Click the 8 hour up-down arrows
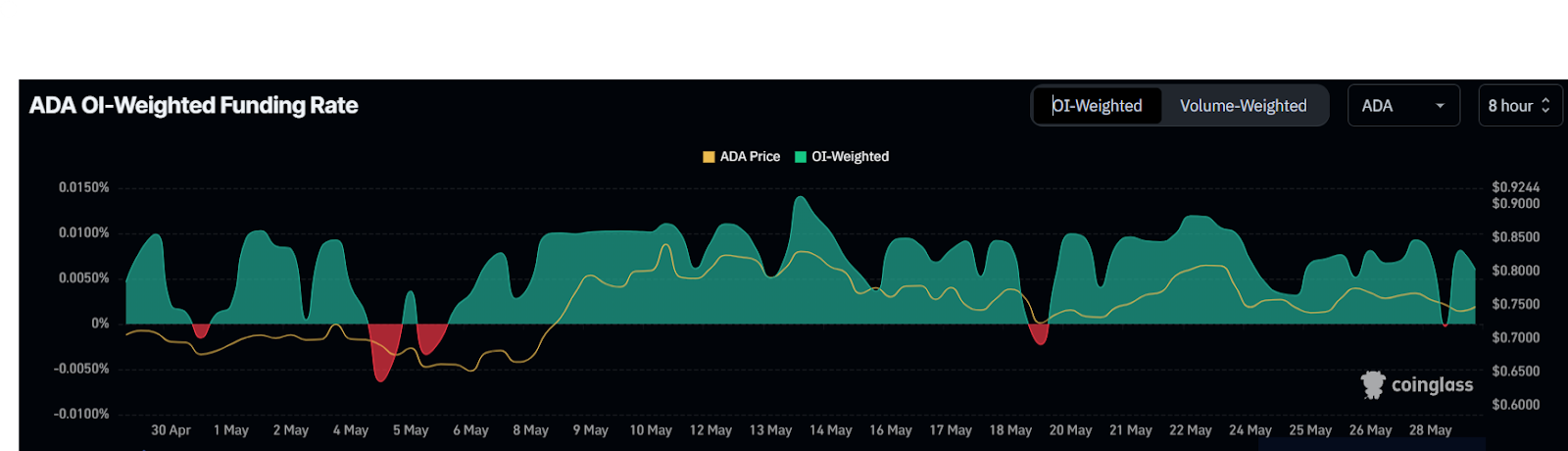1568x451 pixels. [x=1545, y=106]
